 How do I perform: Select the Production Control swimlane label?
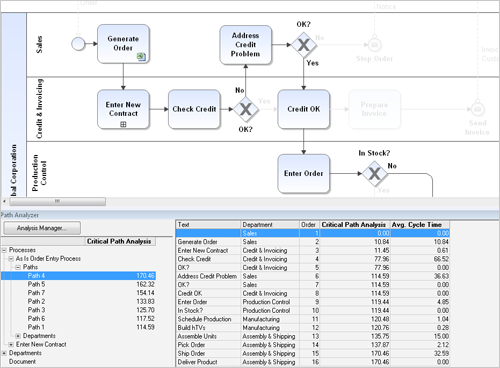[39, 173]
